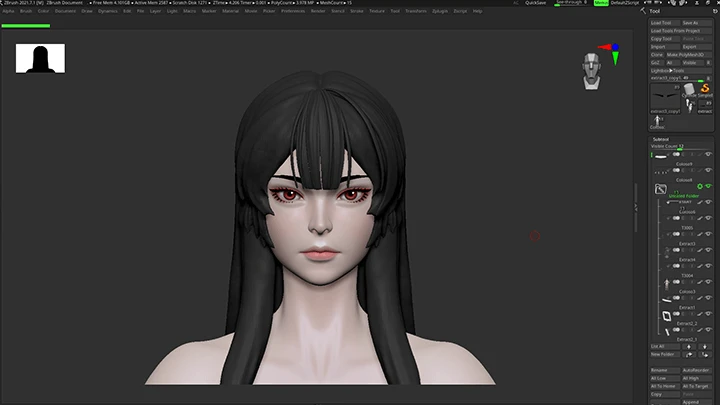Screen dimensions: 720x405
Task: Adjust the See-through slider in title bar
Action: [x=572, y=3]
